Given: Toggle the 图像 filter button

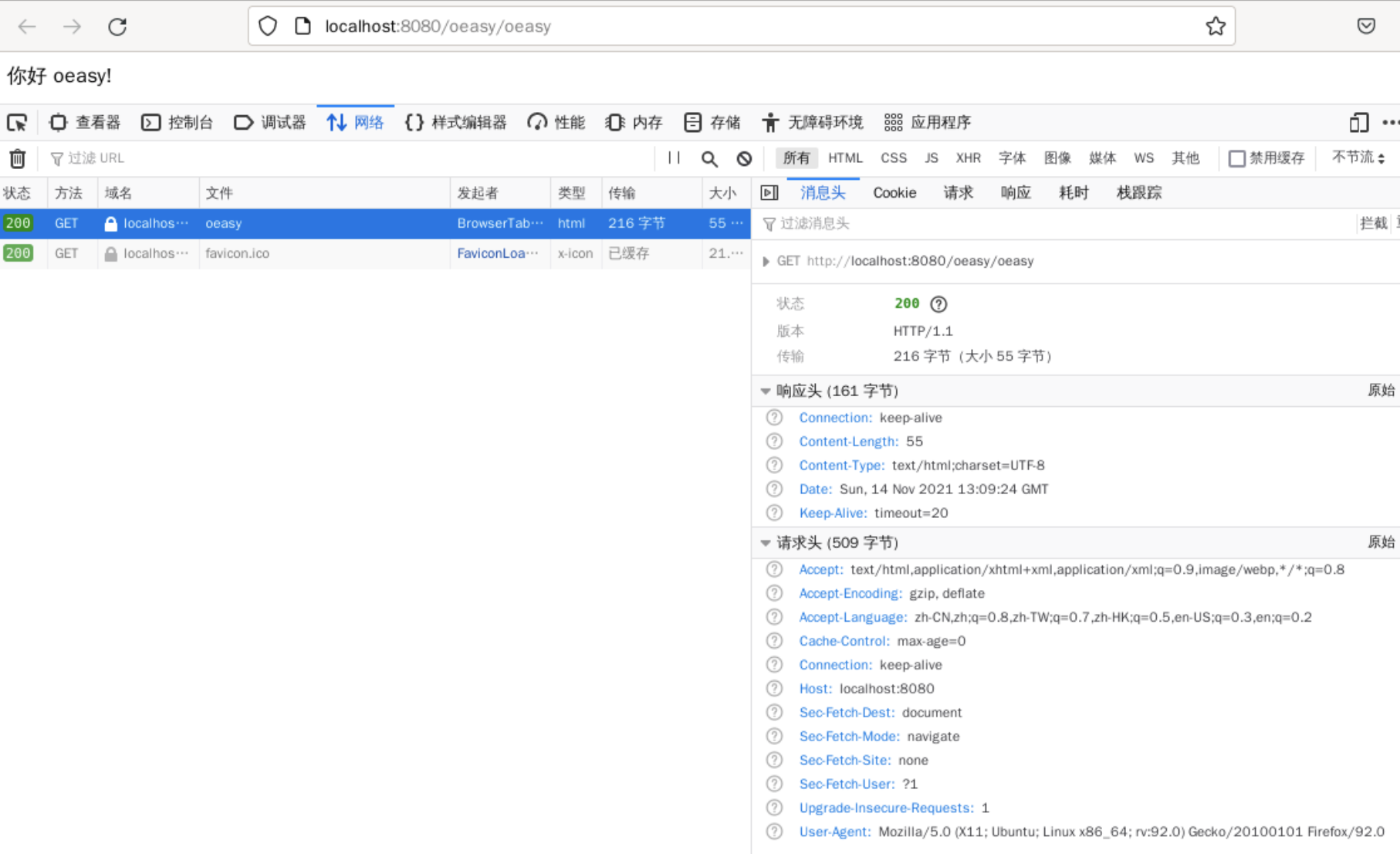Looking at the screenshot, I should pyautogui.click(x=1057, y=158).
